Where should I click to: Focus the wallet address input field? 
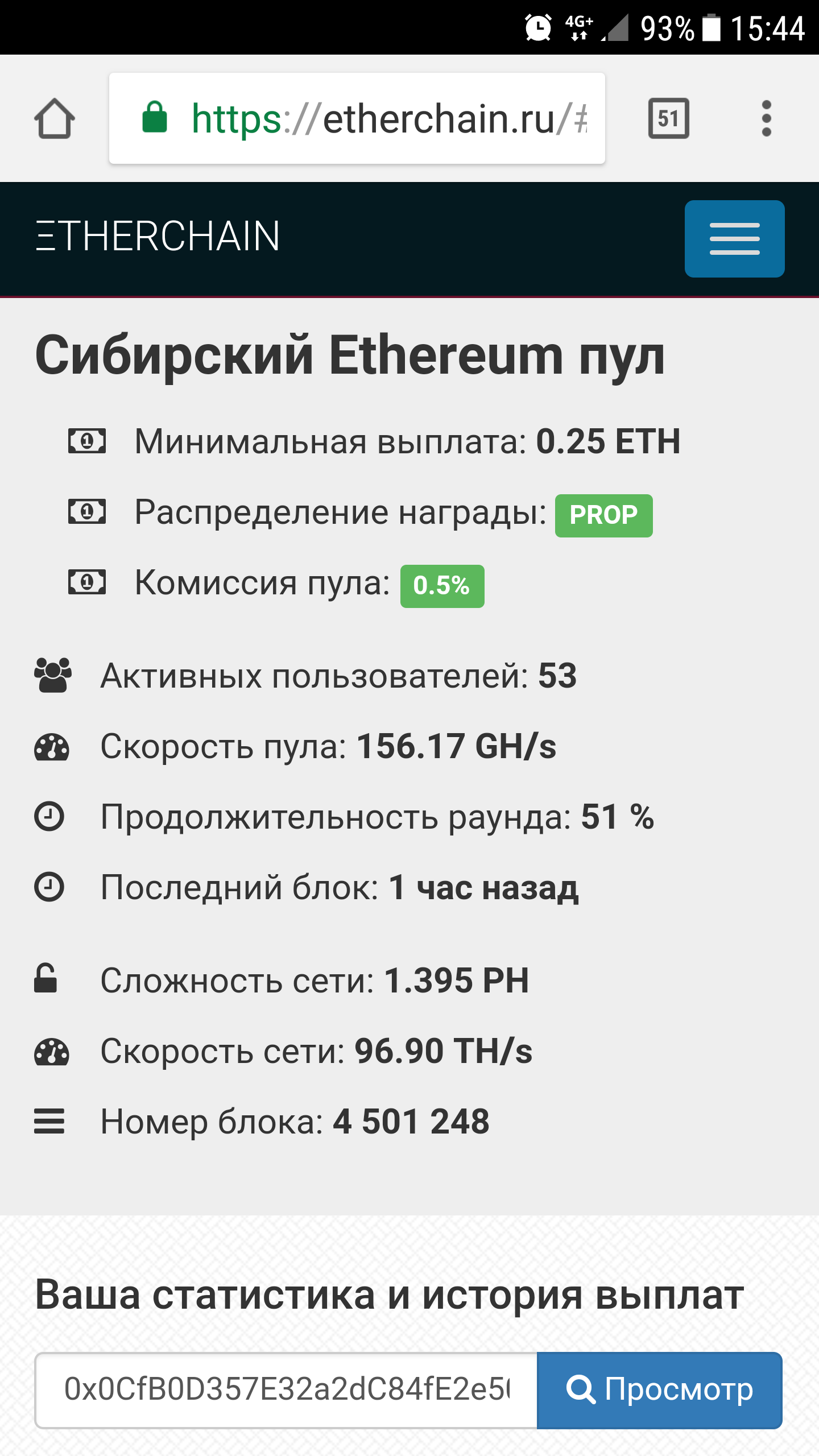coord(286,1390)
